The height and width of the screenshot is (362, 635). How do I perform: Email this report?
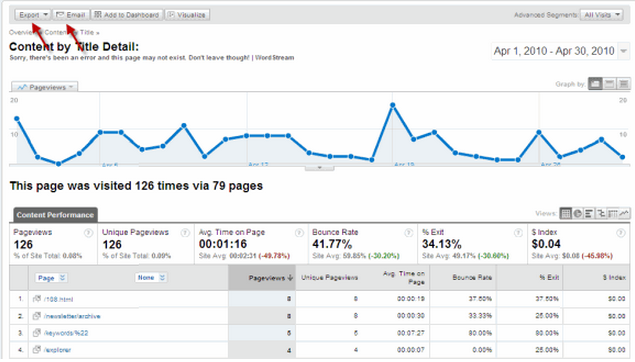[71, 15]
